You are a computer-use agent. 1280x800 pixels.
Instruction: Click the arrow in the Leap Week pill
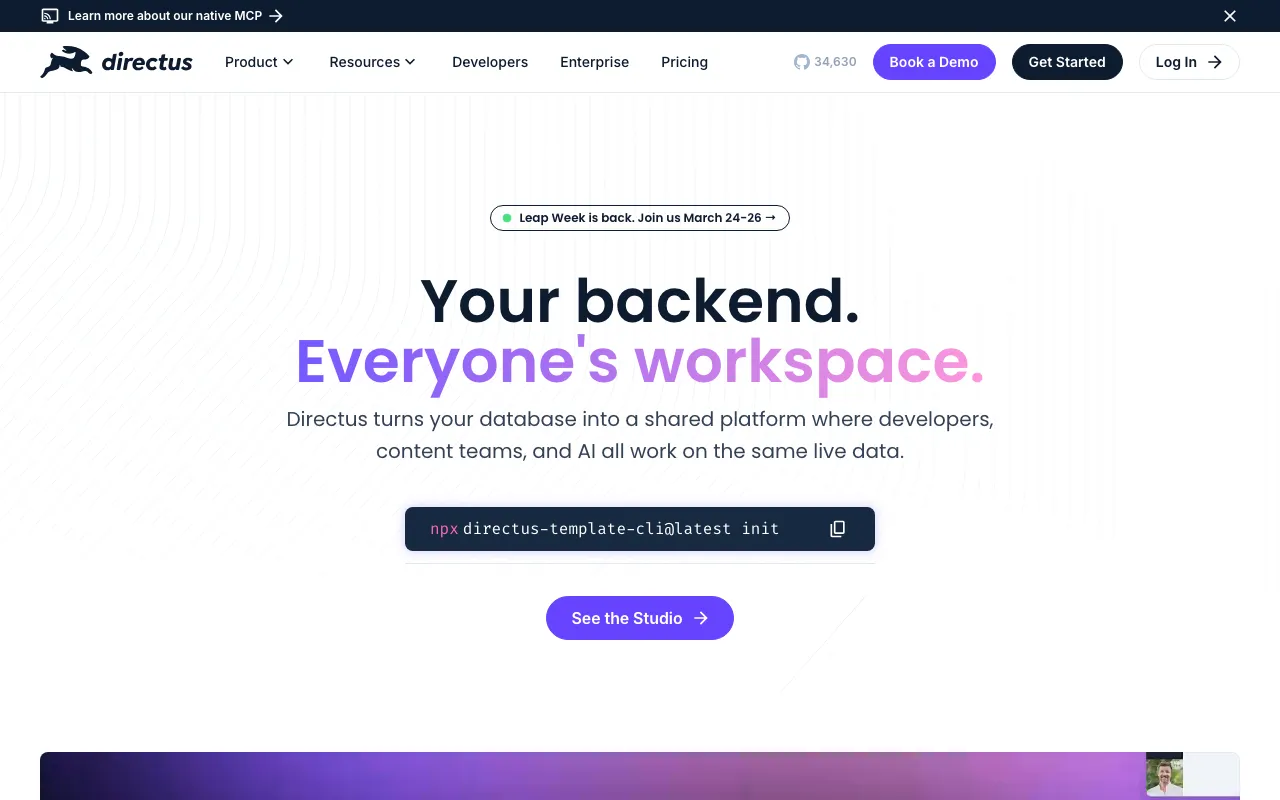tap(771, 217)
